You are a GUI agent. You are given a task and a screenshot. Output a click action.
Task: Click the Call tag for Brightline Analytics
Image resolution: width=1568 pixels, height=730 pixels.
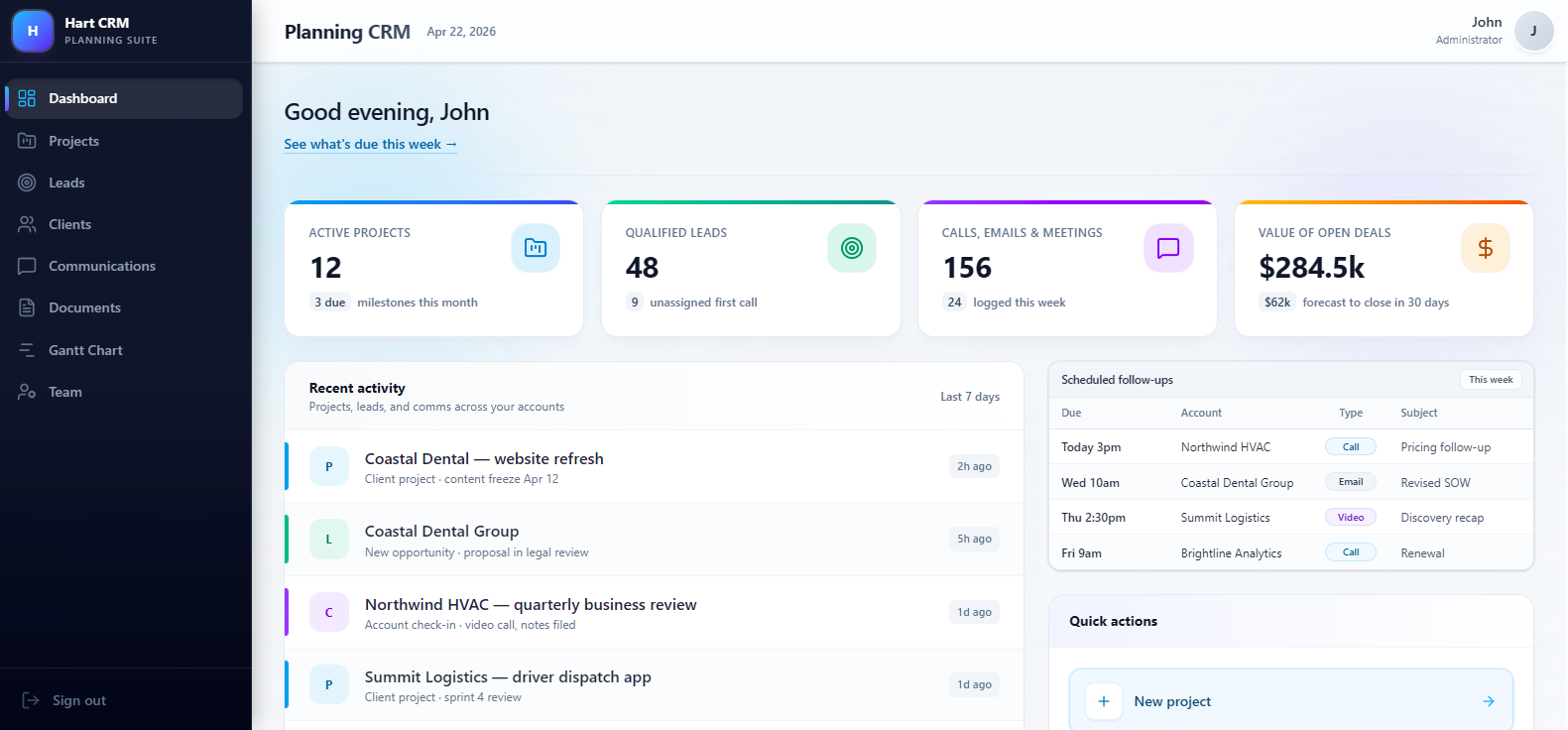(x=1351, y=552)
